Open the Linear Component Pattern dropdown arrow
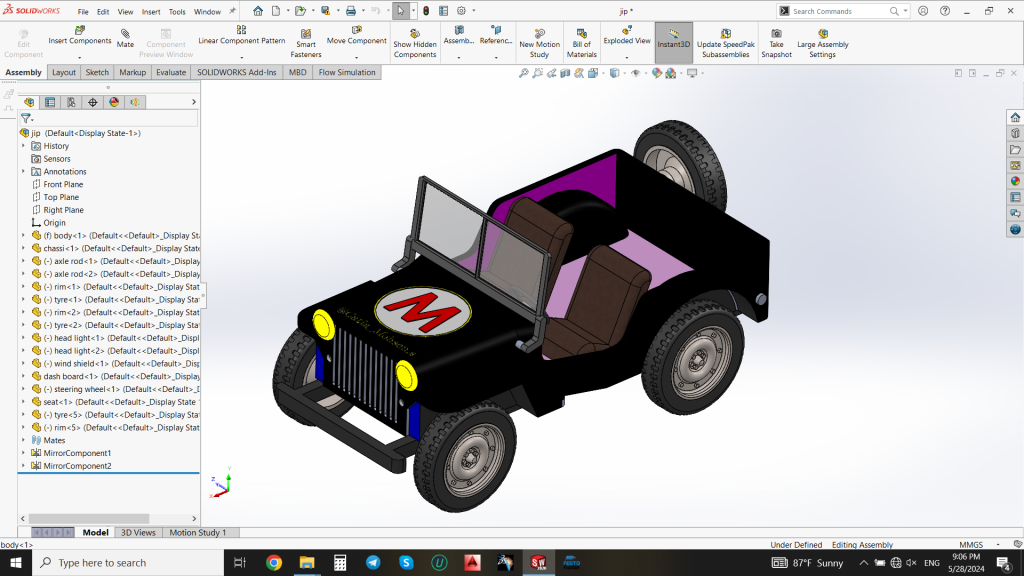This screenshot has width=1024, height=576. (242, 57)
